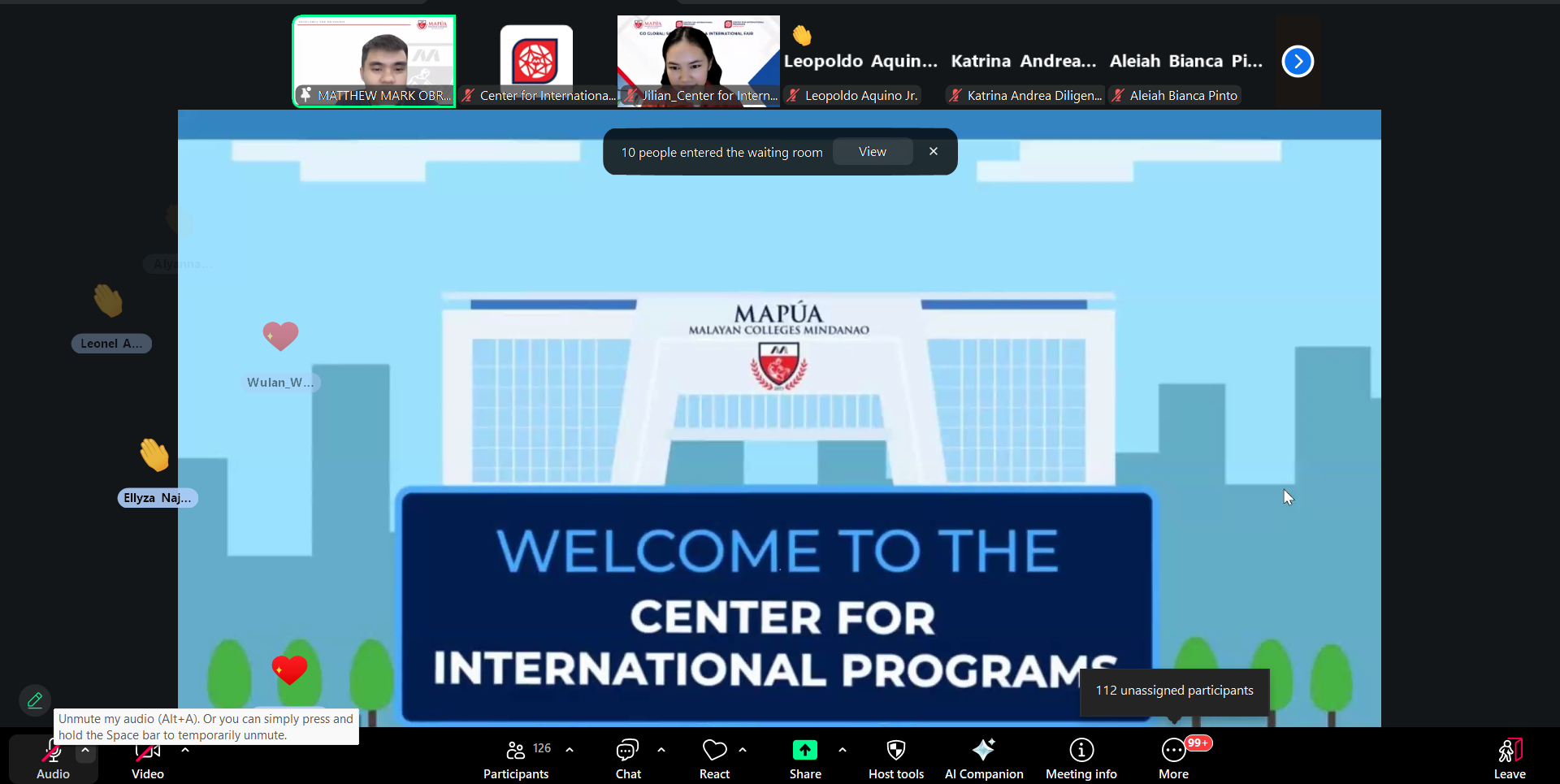Image resolution: width=1560 pixels, height=784 pixels.
Task: Click the annotate pencil icon
Action: coord(35,700)
